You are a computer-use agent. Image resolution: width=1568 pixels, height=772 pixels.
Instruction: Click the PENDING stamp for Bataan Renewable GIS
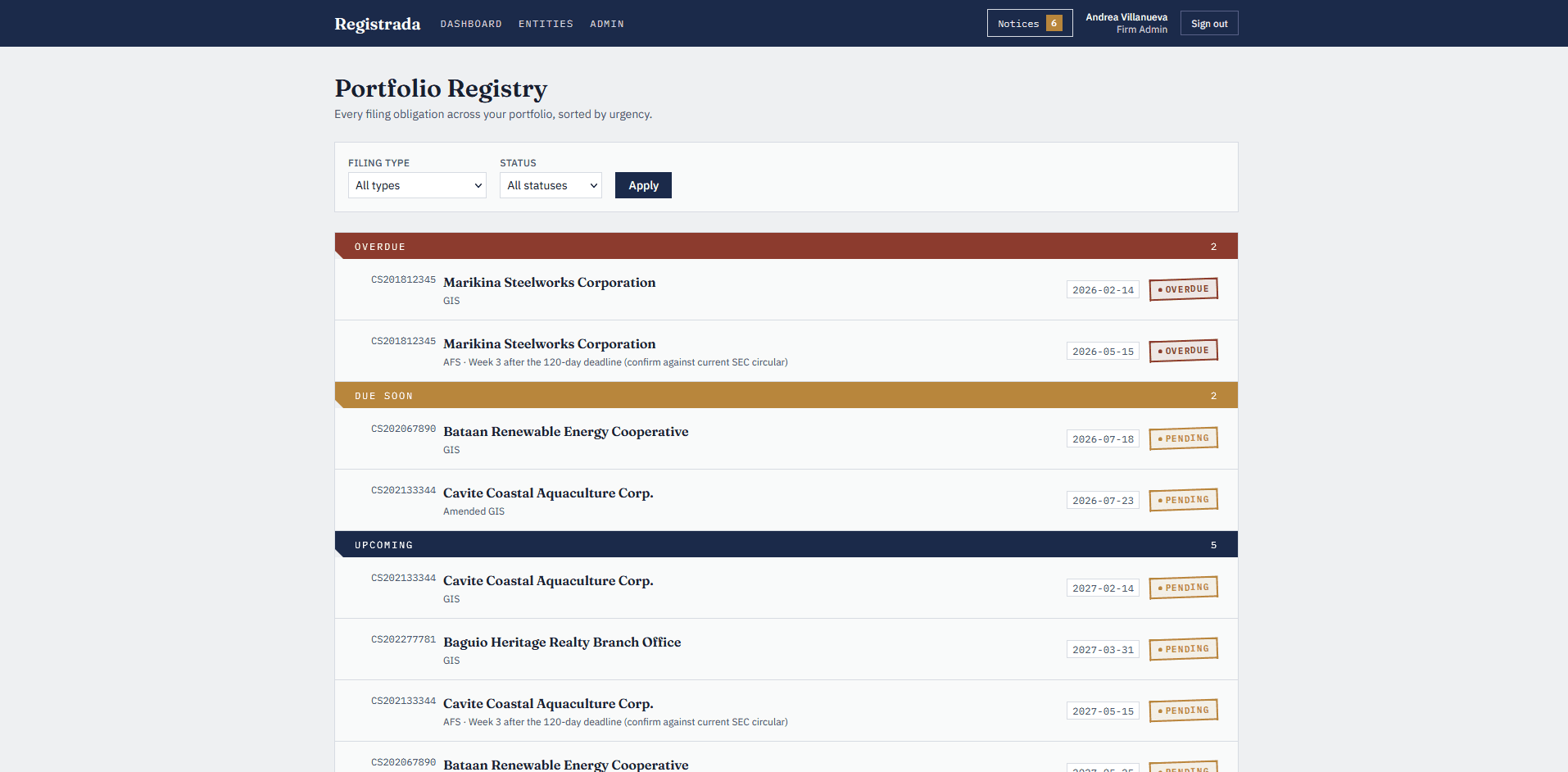pos(1183,438)
